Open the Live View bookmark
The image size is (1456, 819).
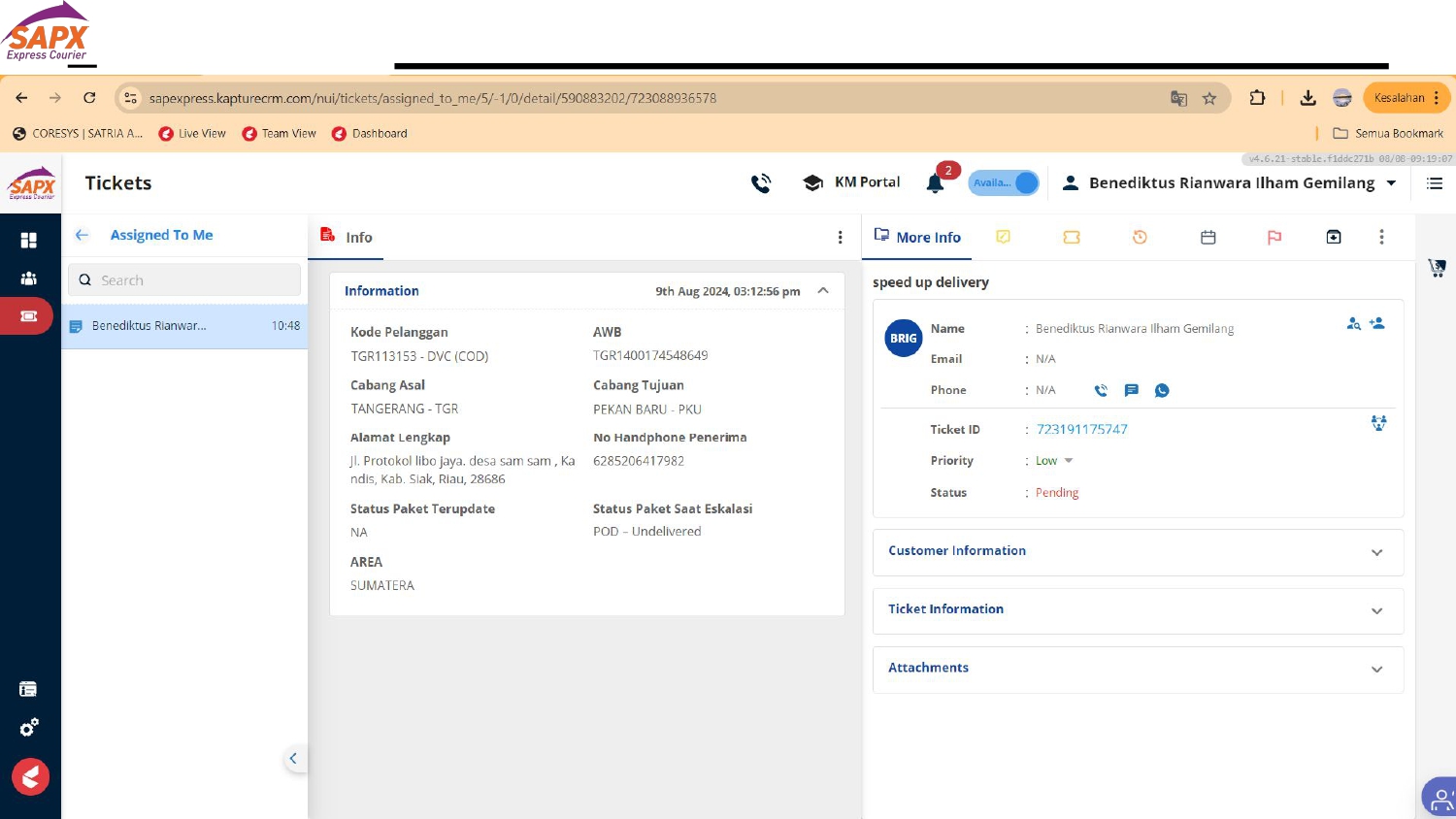(192, 134)
